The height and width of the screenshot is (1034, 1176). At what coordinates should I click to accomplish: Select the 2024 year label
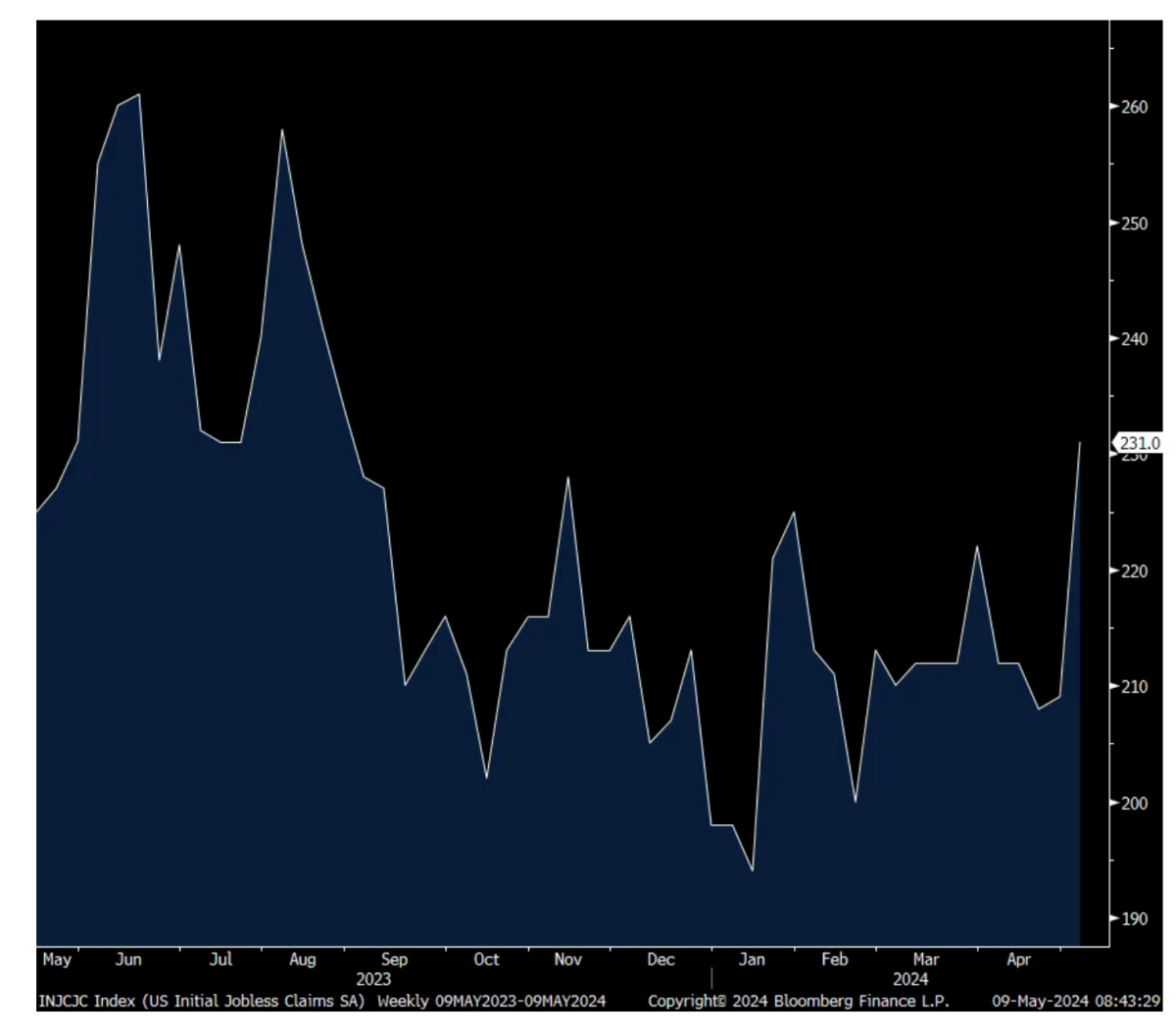pyautogui.click(x=910, y=979)
